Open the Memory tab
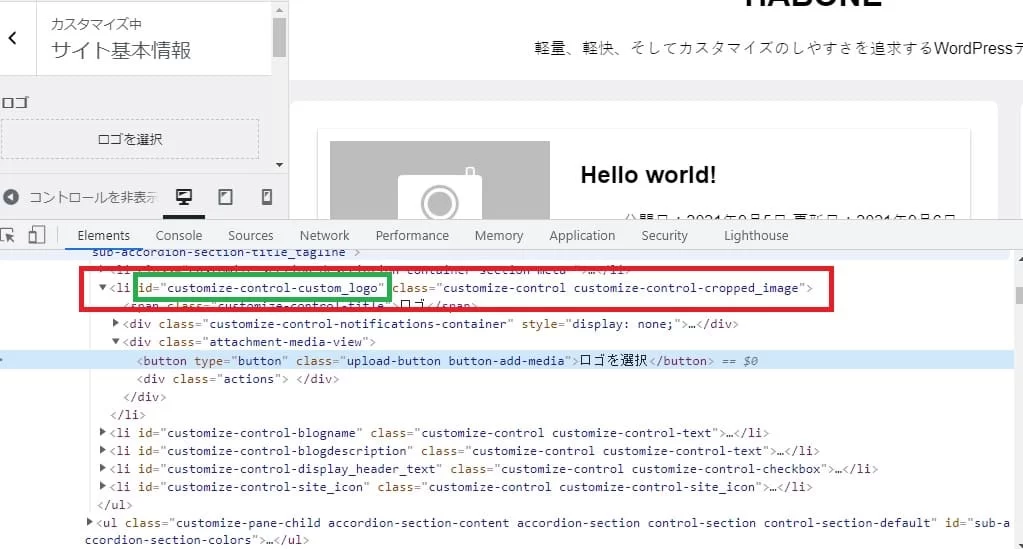This screenshot has width=1023, height=549. pos(498,236)
